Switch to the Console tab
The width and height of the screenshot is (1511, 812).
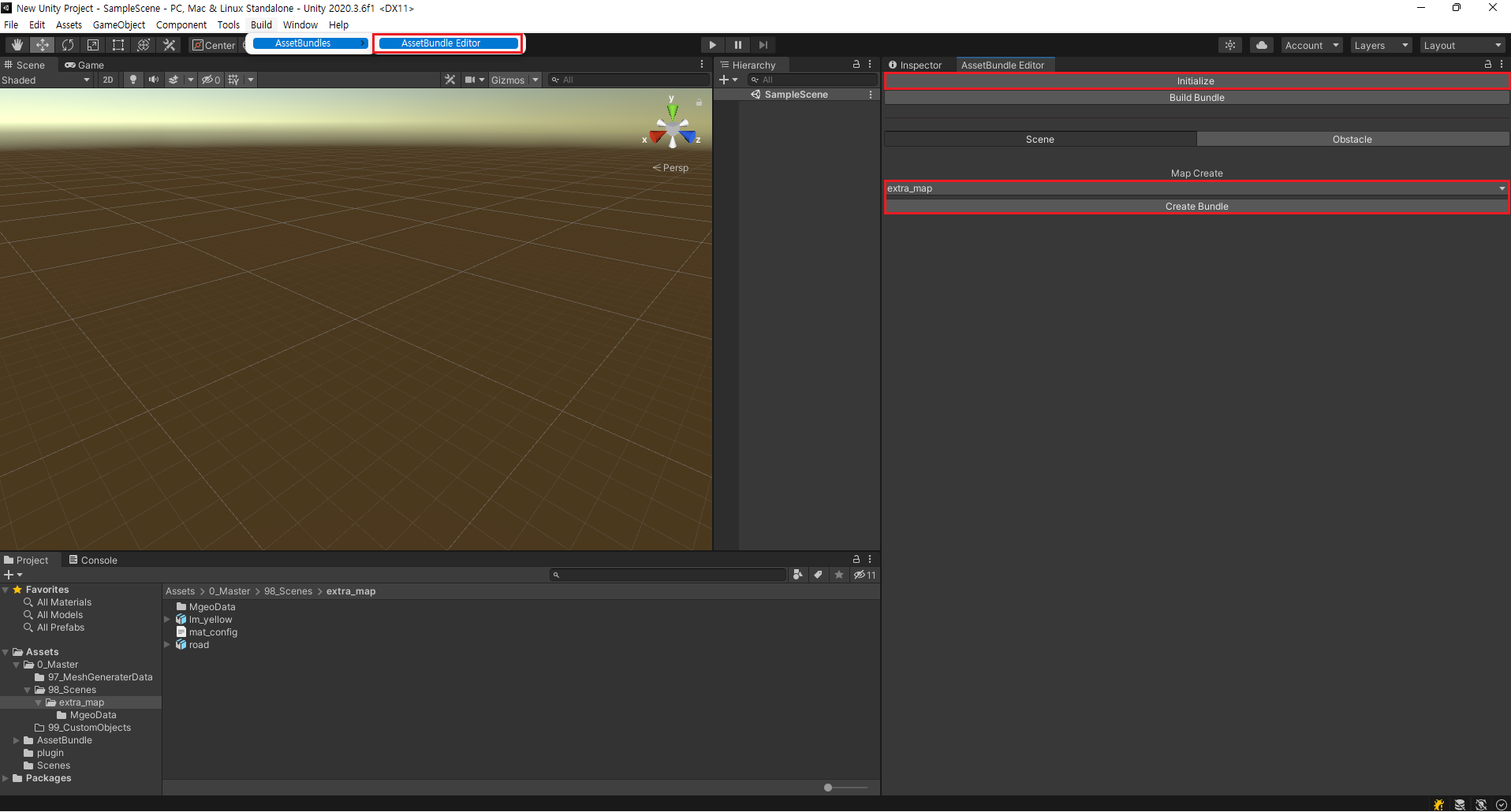pyautogui.click(x=93, y=560)
